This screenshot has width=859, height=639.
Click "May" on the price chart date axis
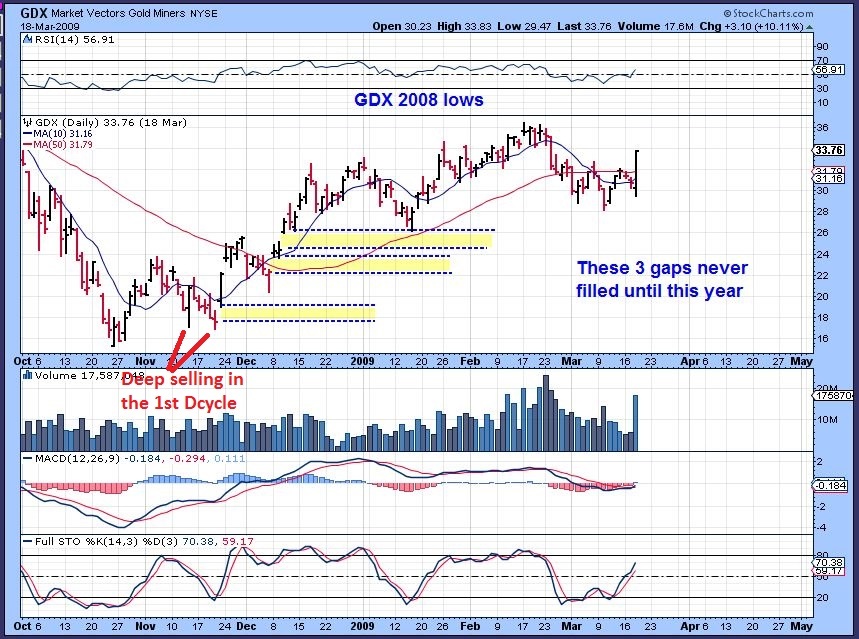point(801,361)
